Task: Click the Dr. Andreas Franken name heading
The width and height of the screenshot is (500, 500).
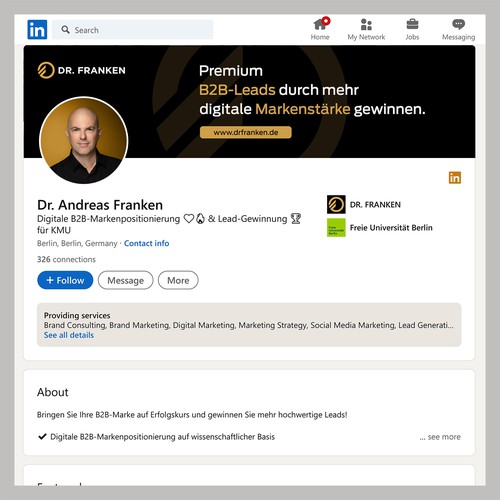Action: point(100,205)
